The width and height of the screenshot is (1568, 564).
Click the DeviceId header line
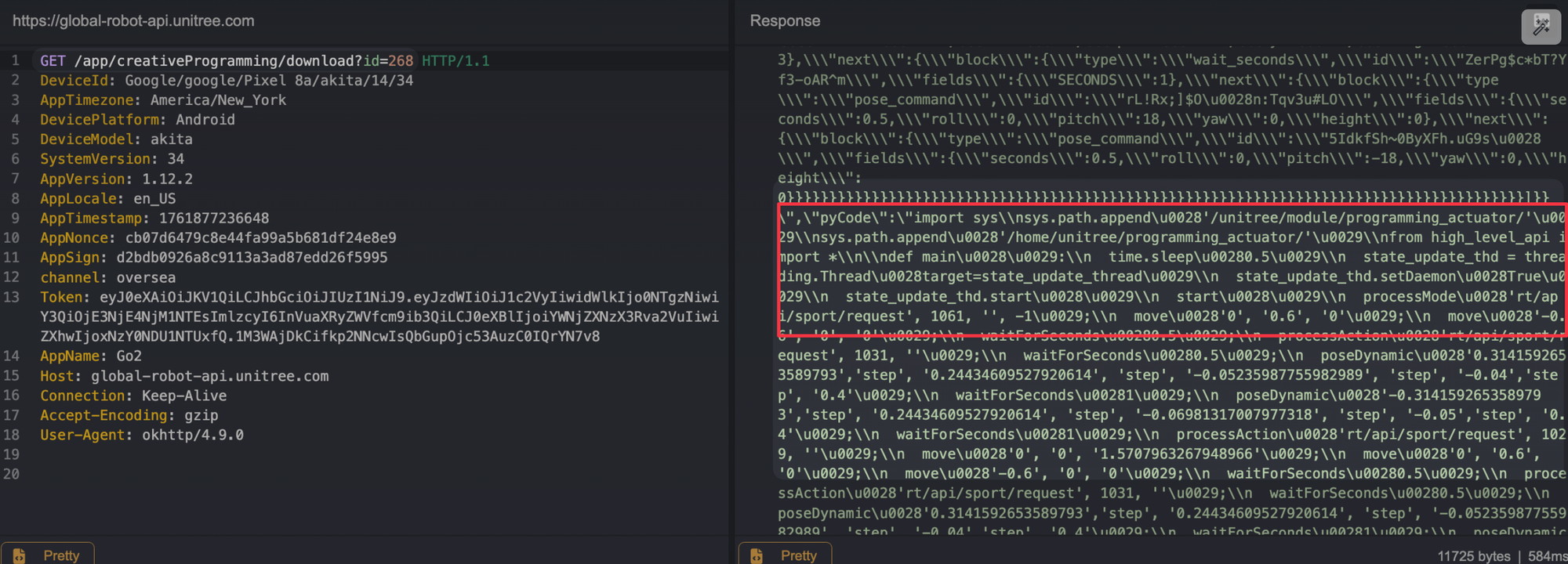pos(227,80)
